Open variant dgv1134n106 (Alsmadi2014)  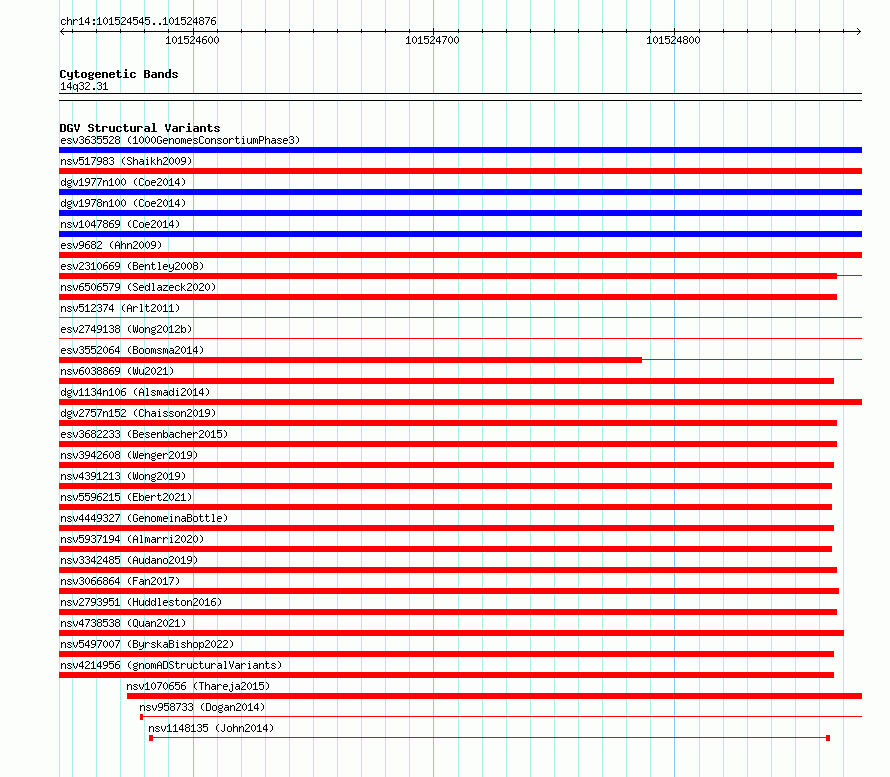click(135, 392)
